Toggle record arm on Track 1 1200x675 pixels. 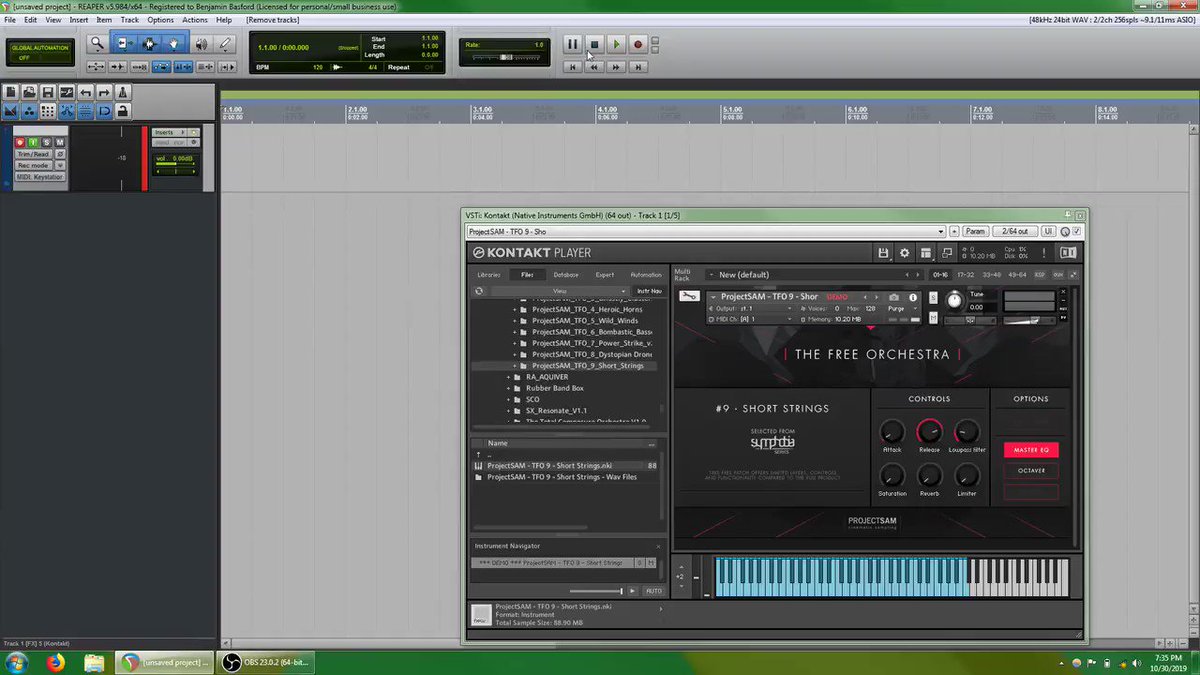pyautogui.click(x=19, y=143)
